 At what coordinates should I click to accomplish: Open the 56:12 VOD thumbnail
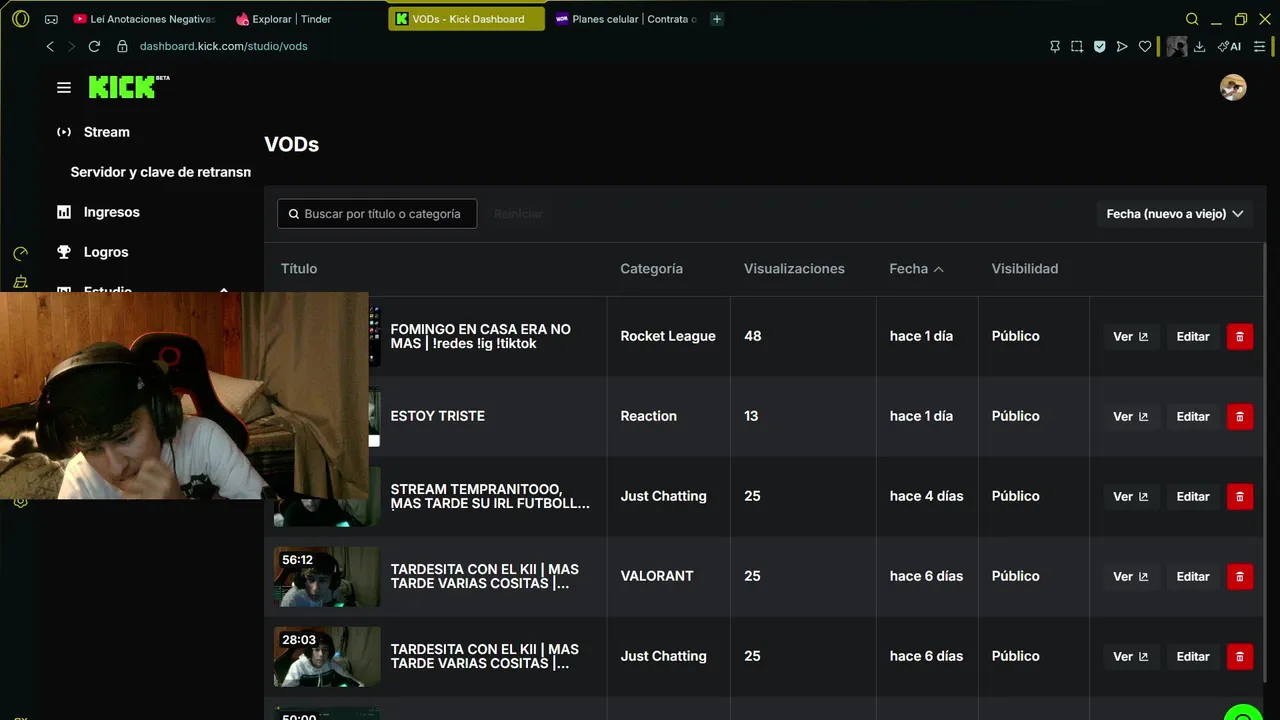[x=327, y=576]
